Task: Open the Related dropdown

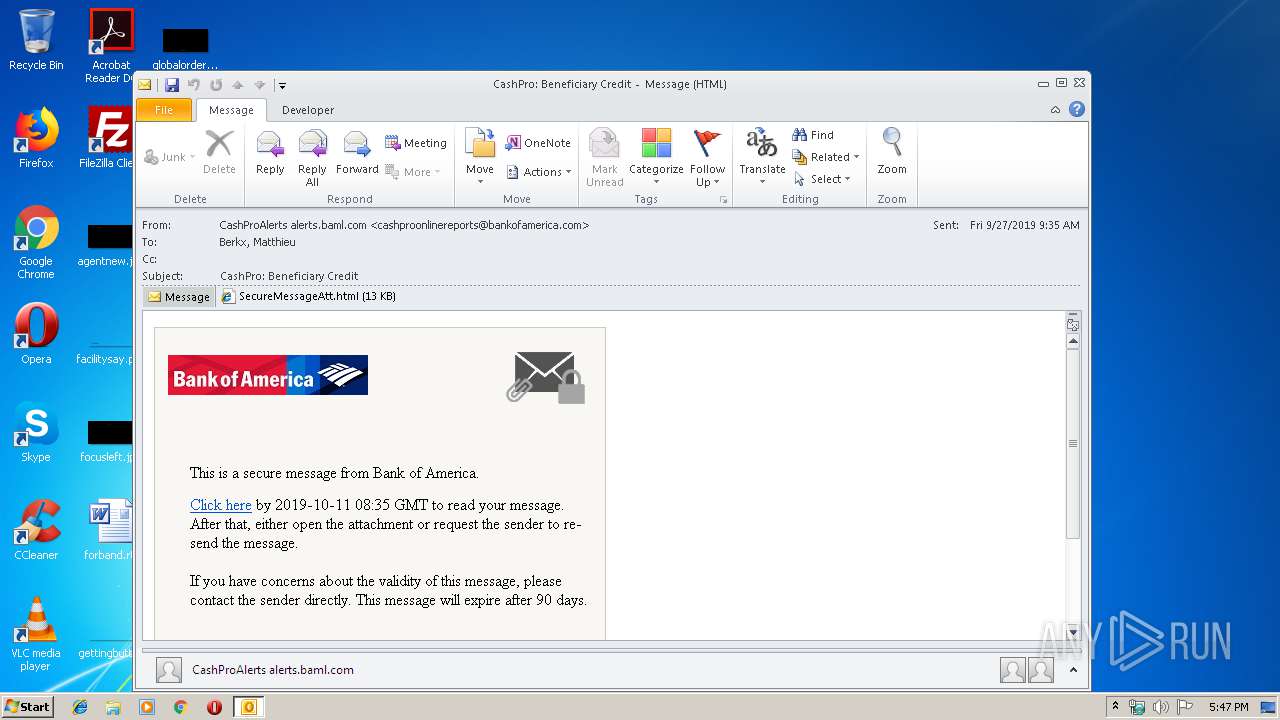Action: (x=826, y=157)
